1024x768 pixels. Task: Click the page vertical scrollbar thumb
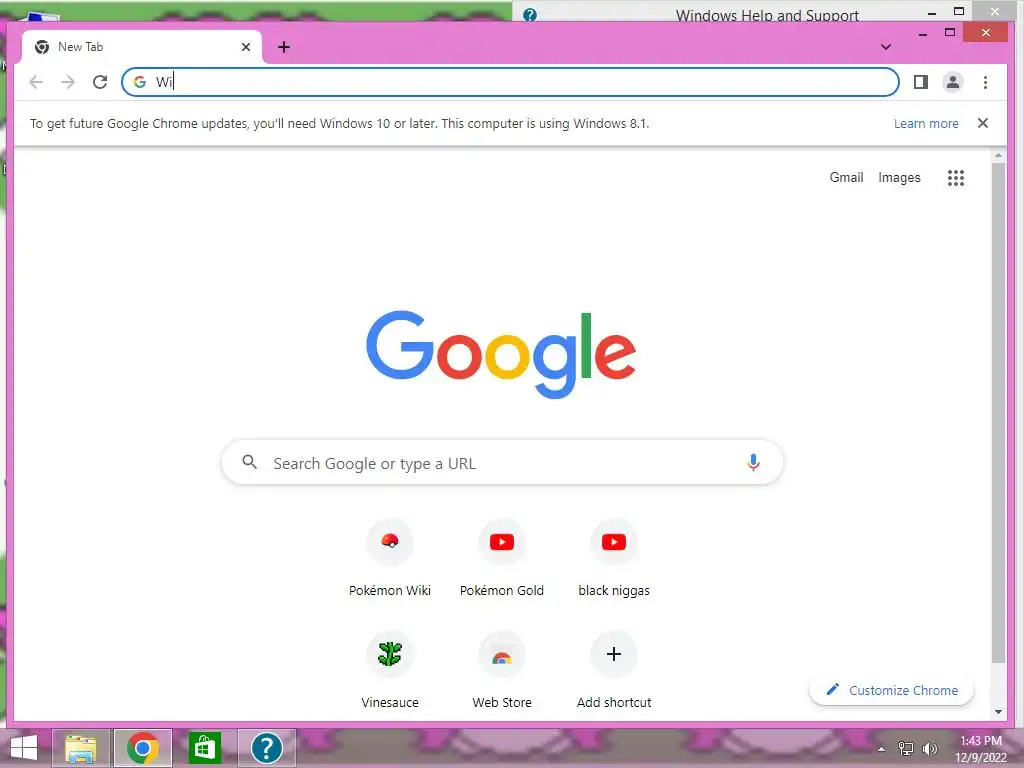998,411
